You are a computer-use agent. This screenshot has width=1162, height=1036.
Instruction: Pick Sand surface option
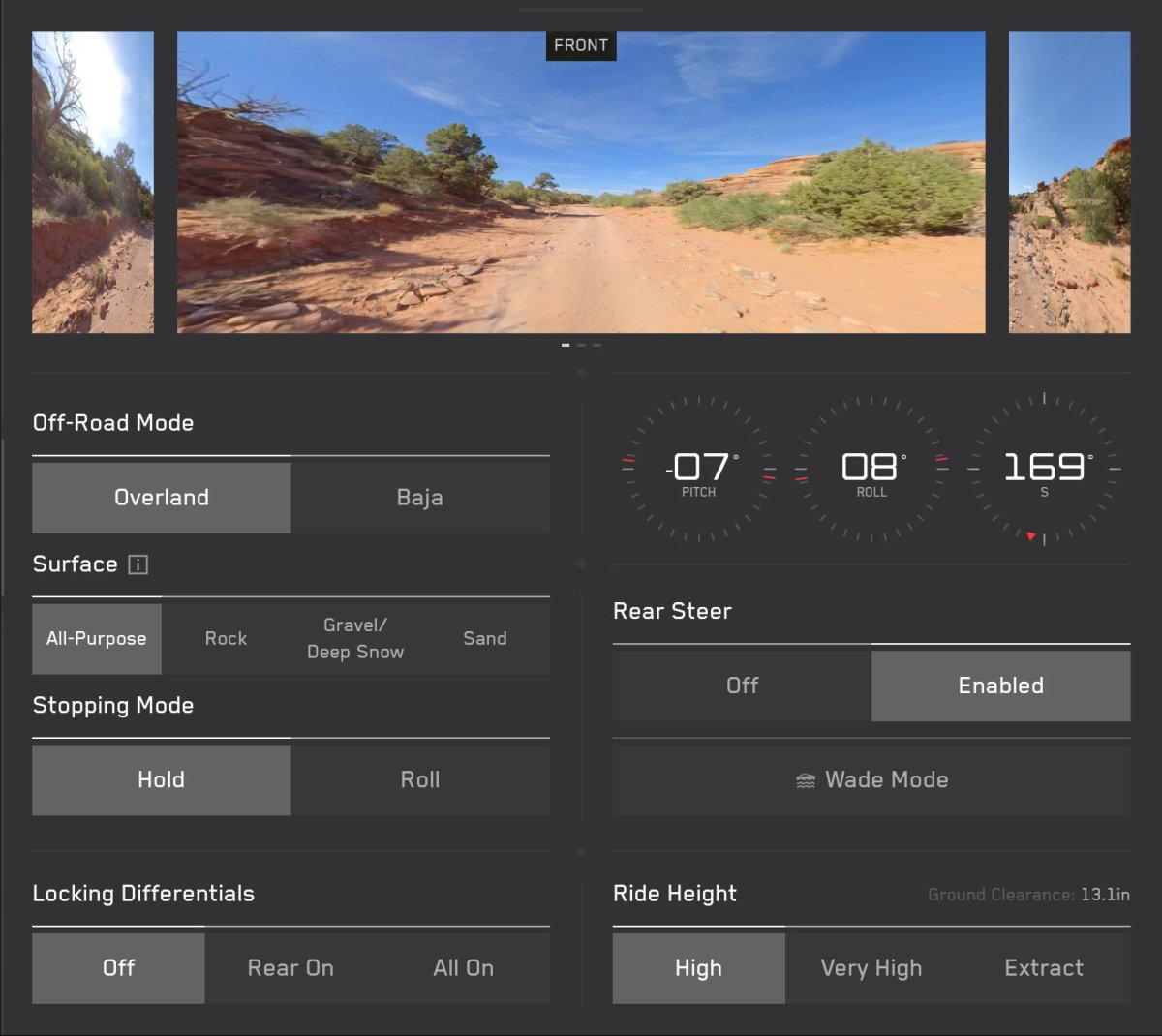pyautogui.click(x=485, y=639)
